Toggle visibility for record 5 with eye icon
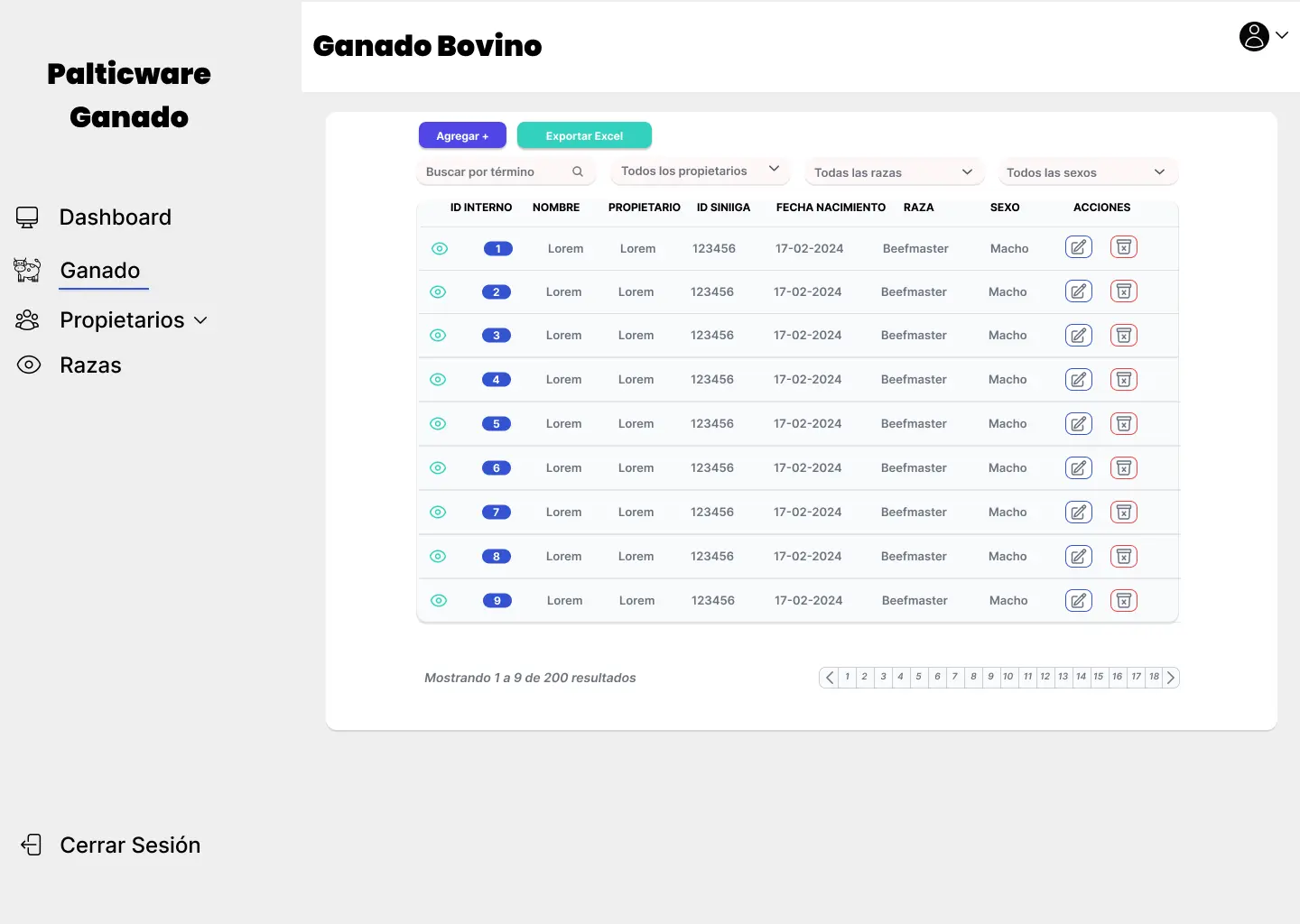Image resolution: width=1300 pixels, height=924 pixels. pos(438,423)
